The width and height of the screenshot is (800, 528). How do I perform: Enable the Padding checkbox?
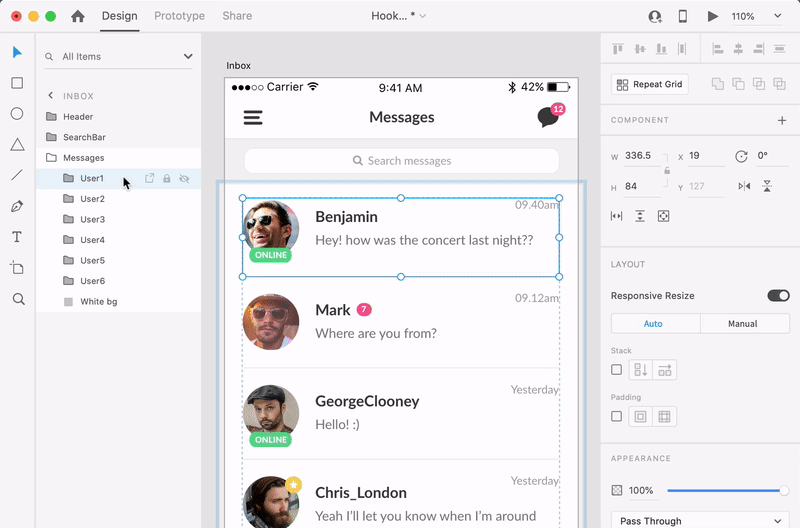tap(617, 416)
